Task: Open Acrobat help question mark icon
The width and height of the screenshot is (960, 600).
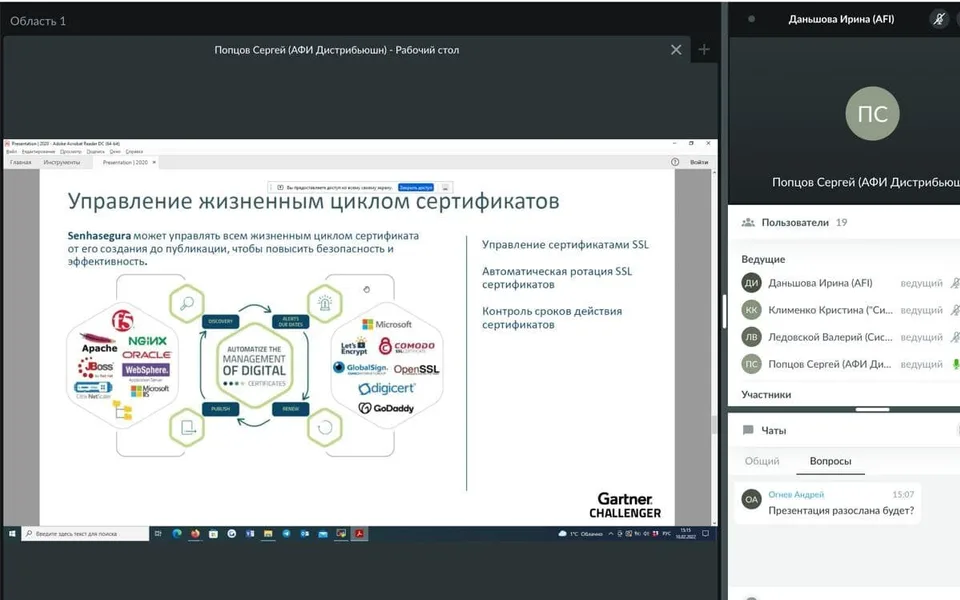Action: click(675, 162)
